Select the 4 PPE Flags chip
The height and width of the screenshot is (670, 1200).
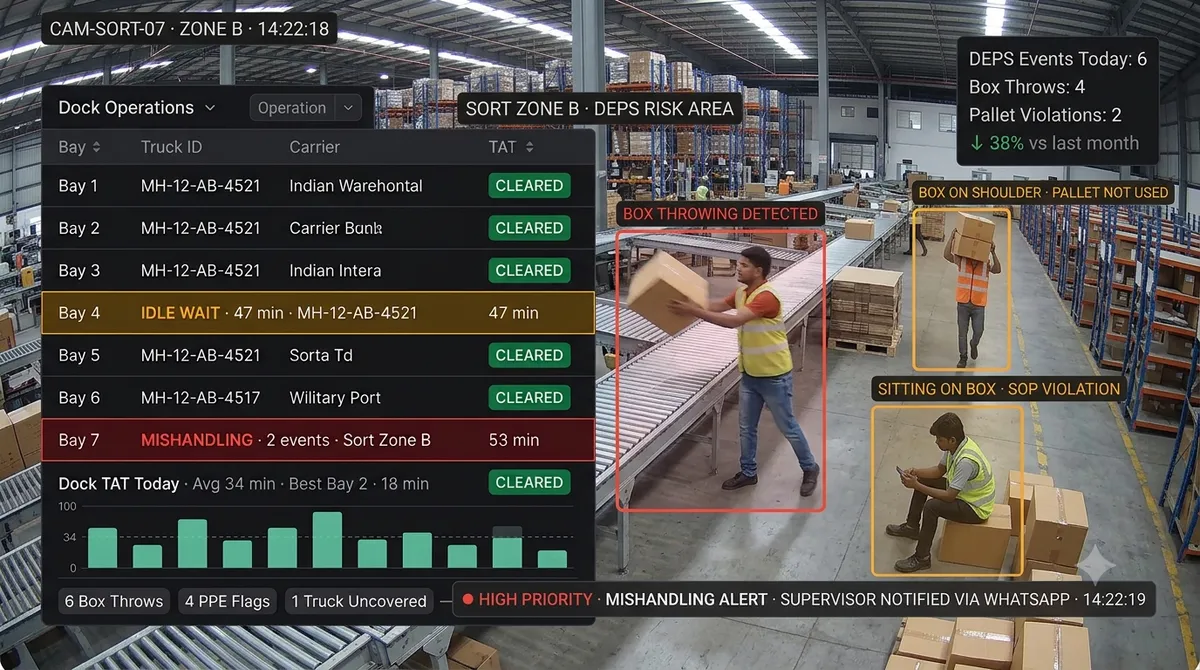coord(228,601)
